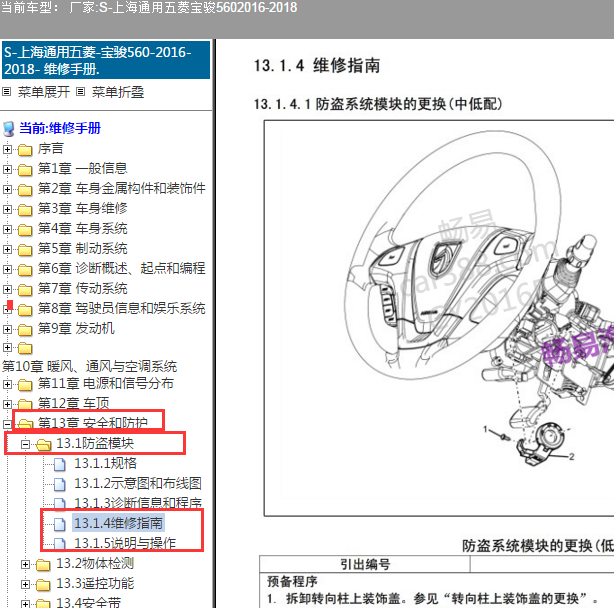This screenshot has width=614, height=608.
Task: Click the 菜单折叠 square icon
Action: (80, 92)
